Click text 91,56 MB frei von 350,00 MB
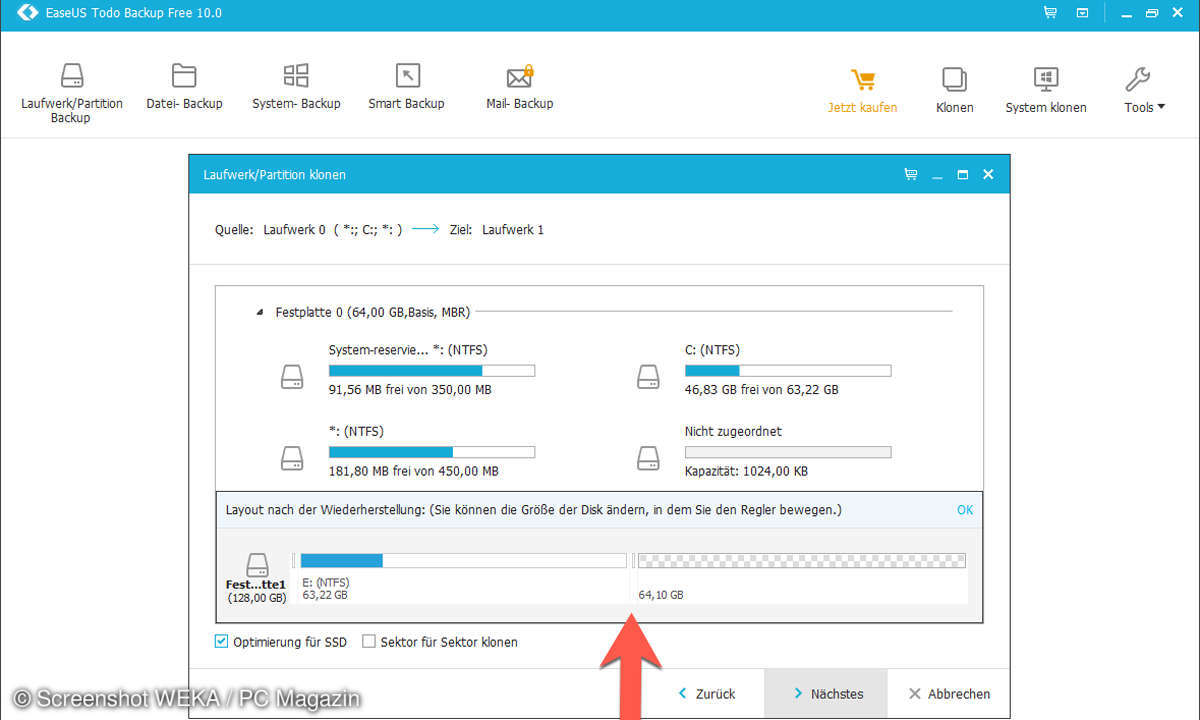This screenshot has height=720, width=1200. point(410,390)
